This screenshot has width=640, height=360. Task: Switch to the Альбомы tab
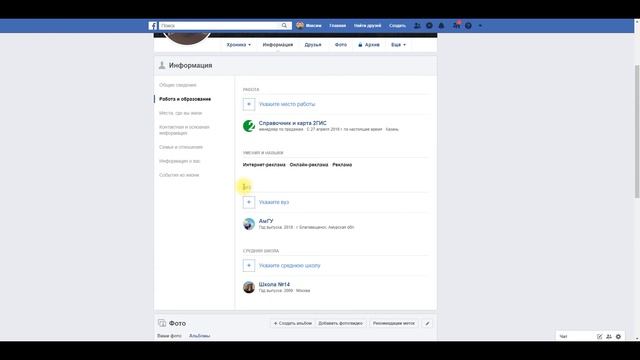click(x=199, y=336)
